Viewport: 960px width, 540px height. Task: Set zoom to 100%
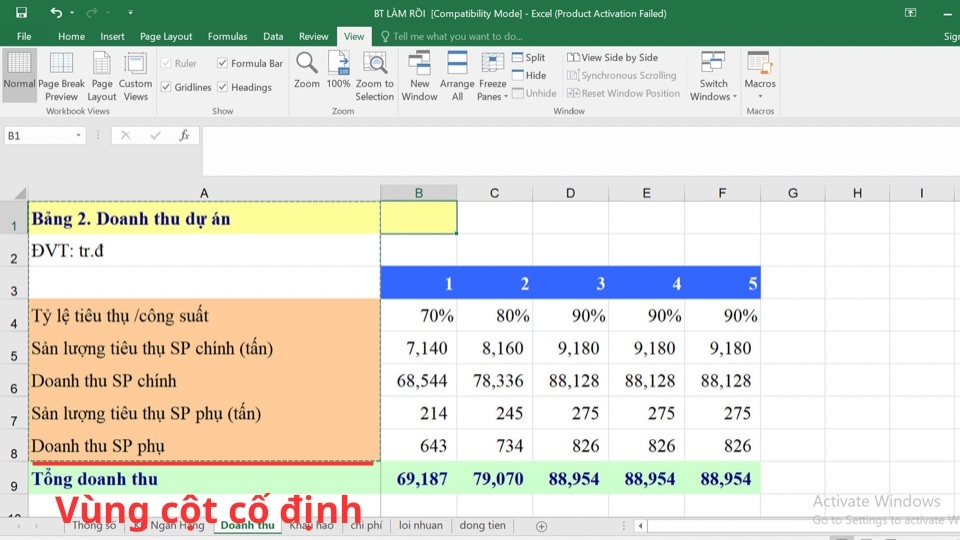(x=338, y=70)
